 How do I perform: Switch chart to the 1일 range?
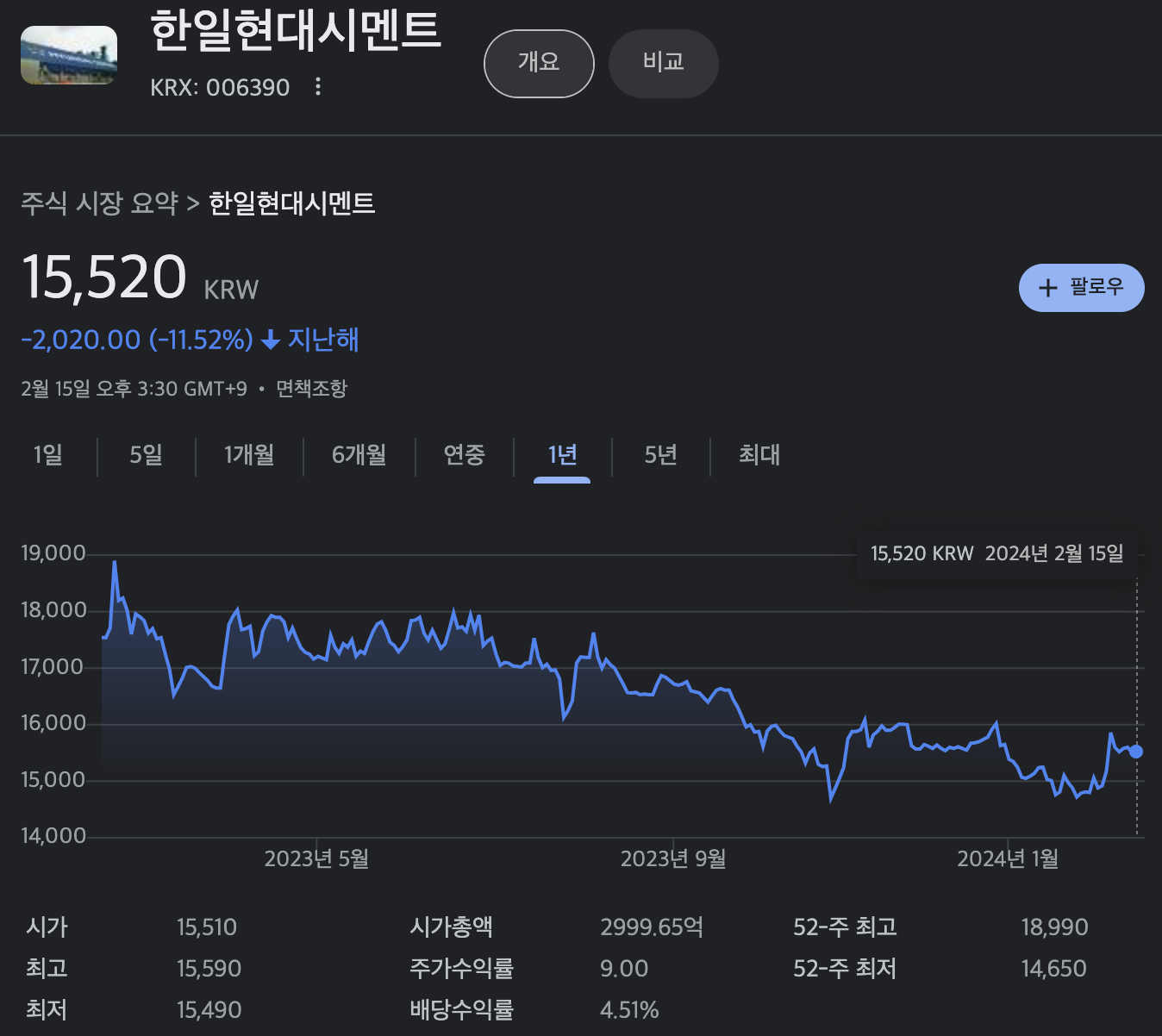48,454
